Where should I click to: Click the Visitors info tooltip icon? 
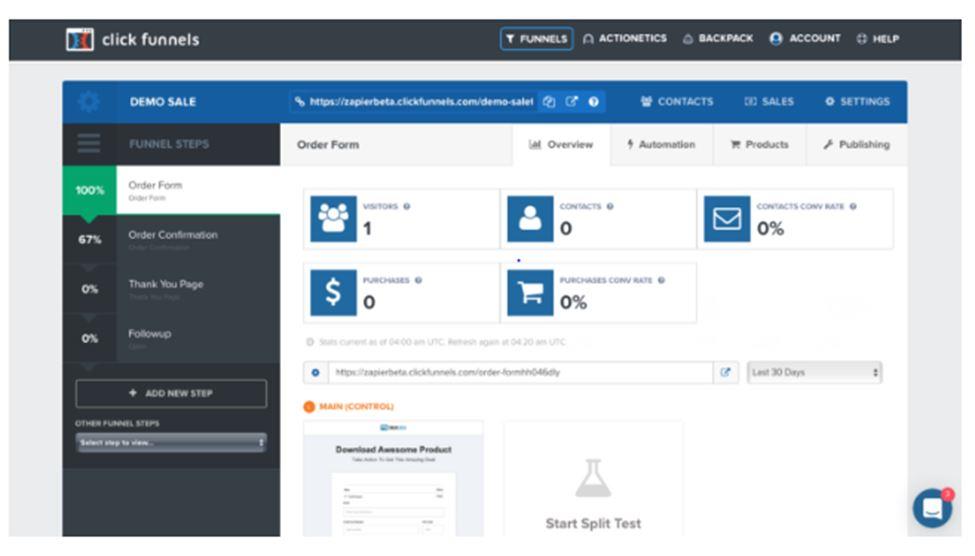pyautogui.click(x=407, y=207)
